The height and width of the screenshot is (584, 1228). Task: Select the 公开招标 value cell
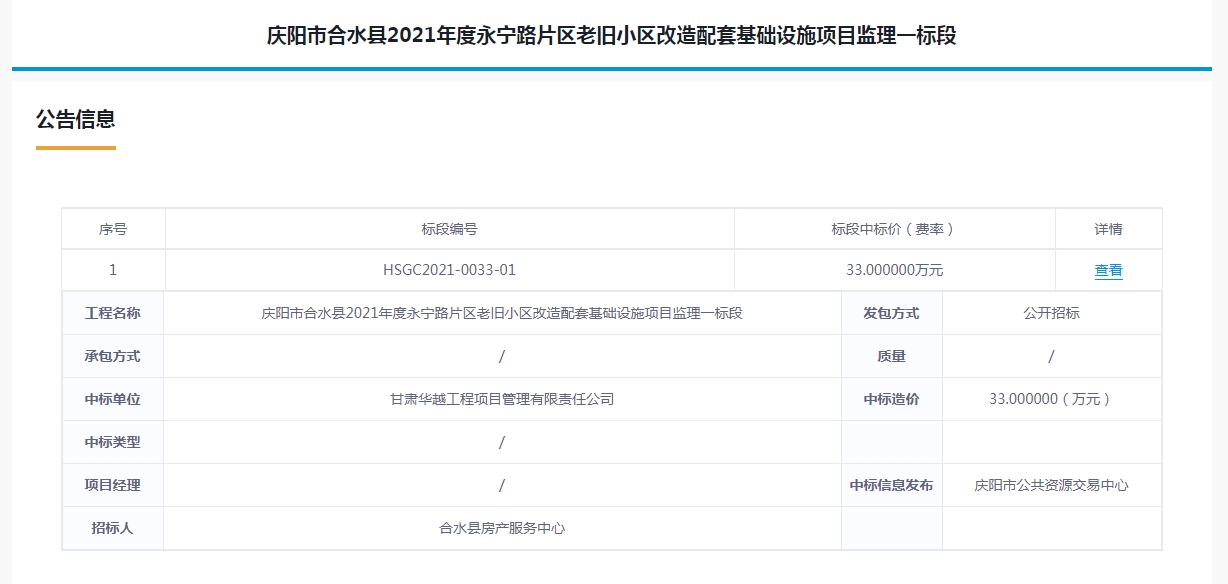click(x=1051, y=313)
